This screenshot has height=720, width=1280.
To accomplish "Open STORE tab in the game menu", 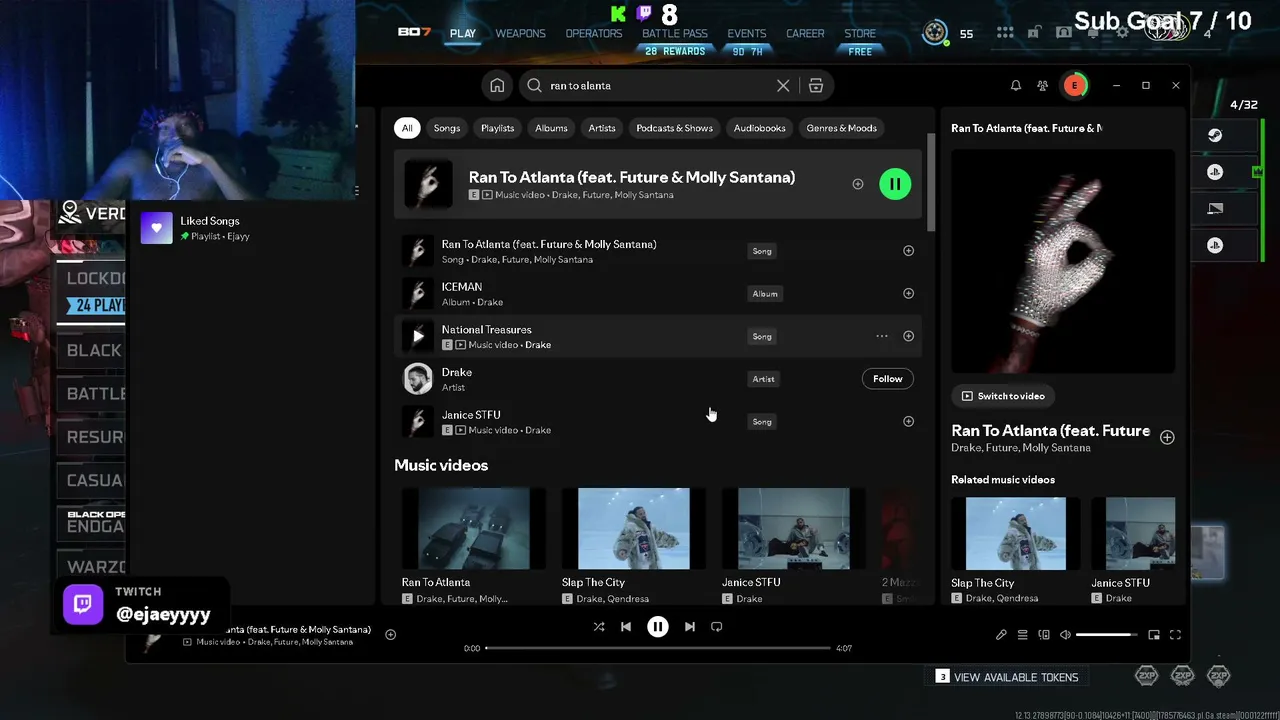I will click(x=860, y=34).
